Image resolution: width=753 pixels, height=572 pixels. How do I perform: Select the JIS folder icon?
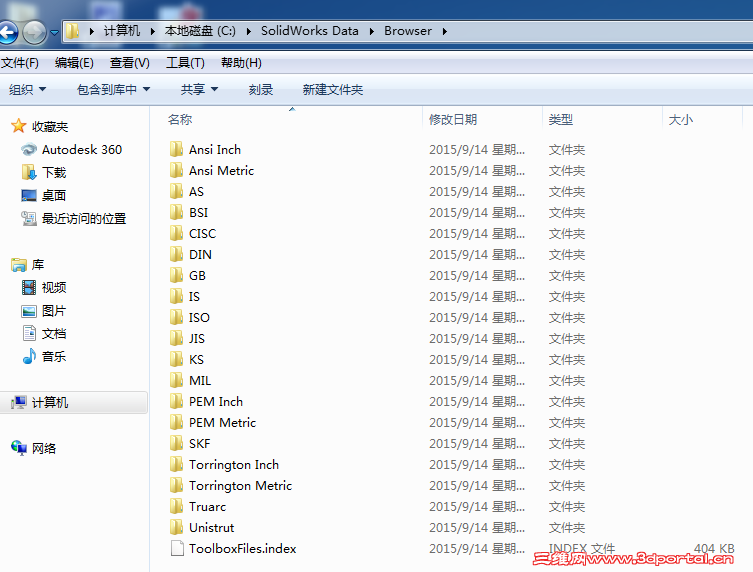tap(177, 338)
